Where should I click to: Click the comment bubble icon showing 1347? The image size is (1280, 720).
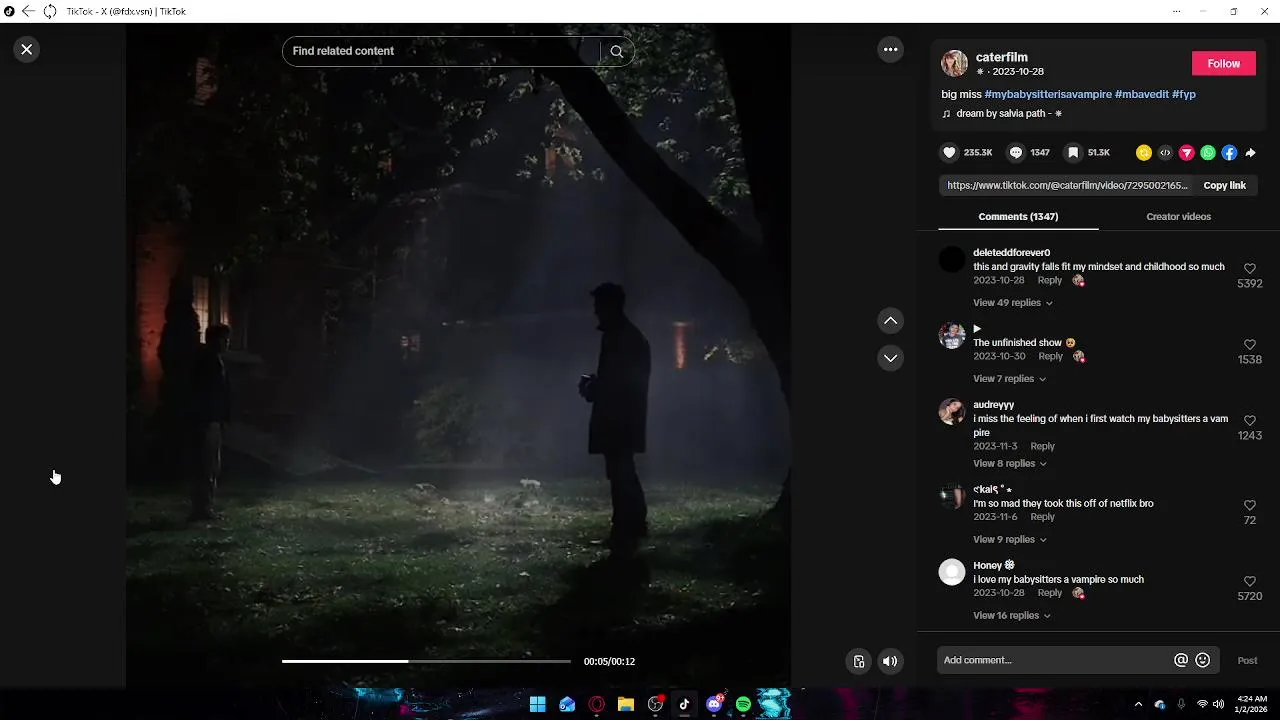pos(1016,153)
